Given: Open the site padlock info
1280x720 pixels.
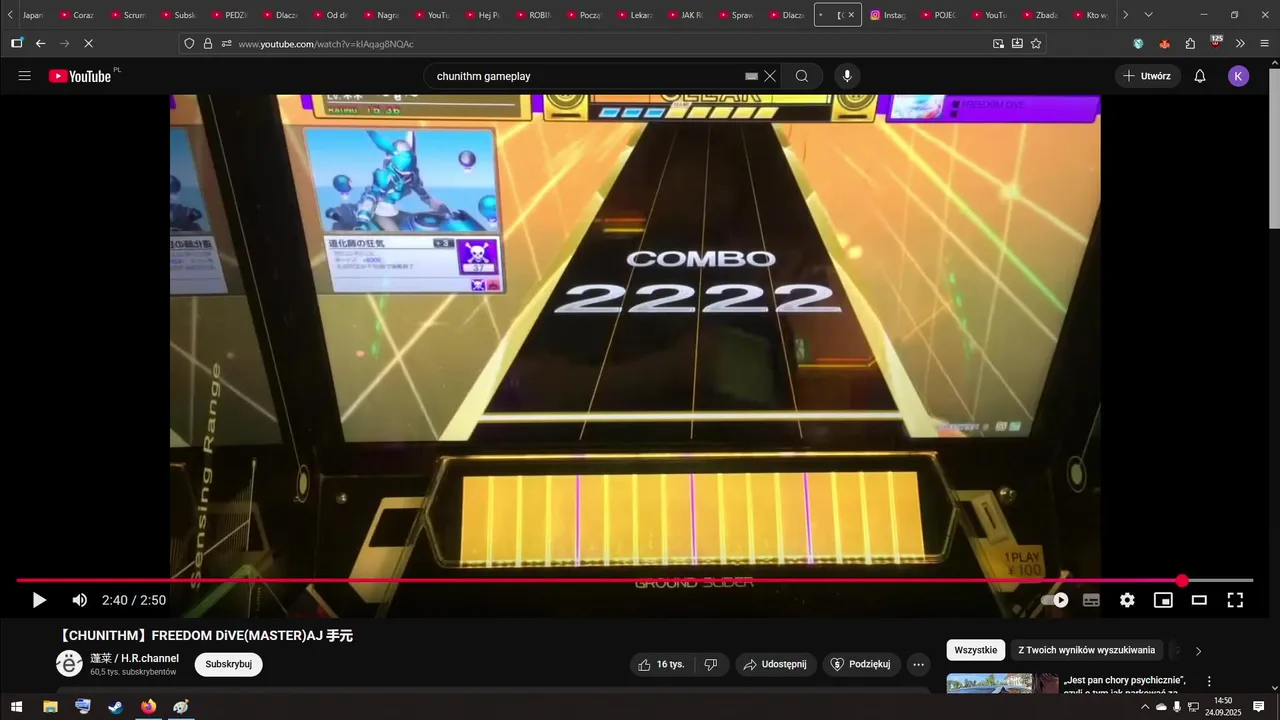Looking at the screenshot, I should click(208, 44).
